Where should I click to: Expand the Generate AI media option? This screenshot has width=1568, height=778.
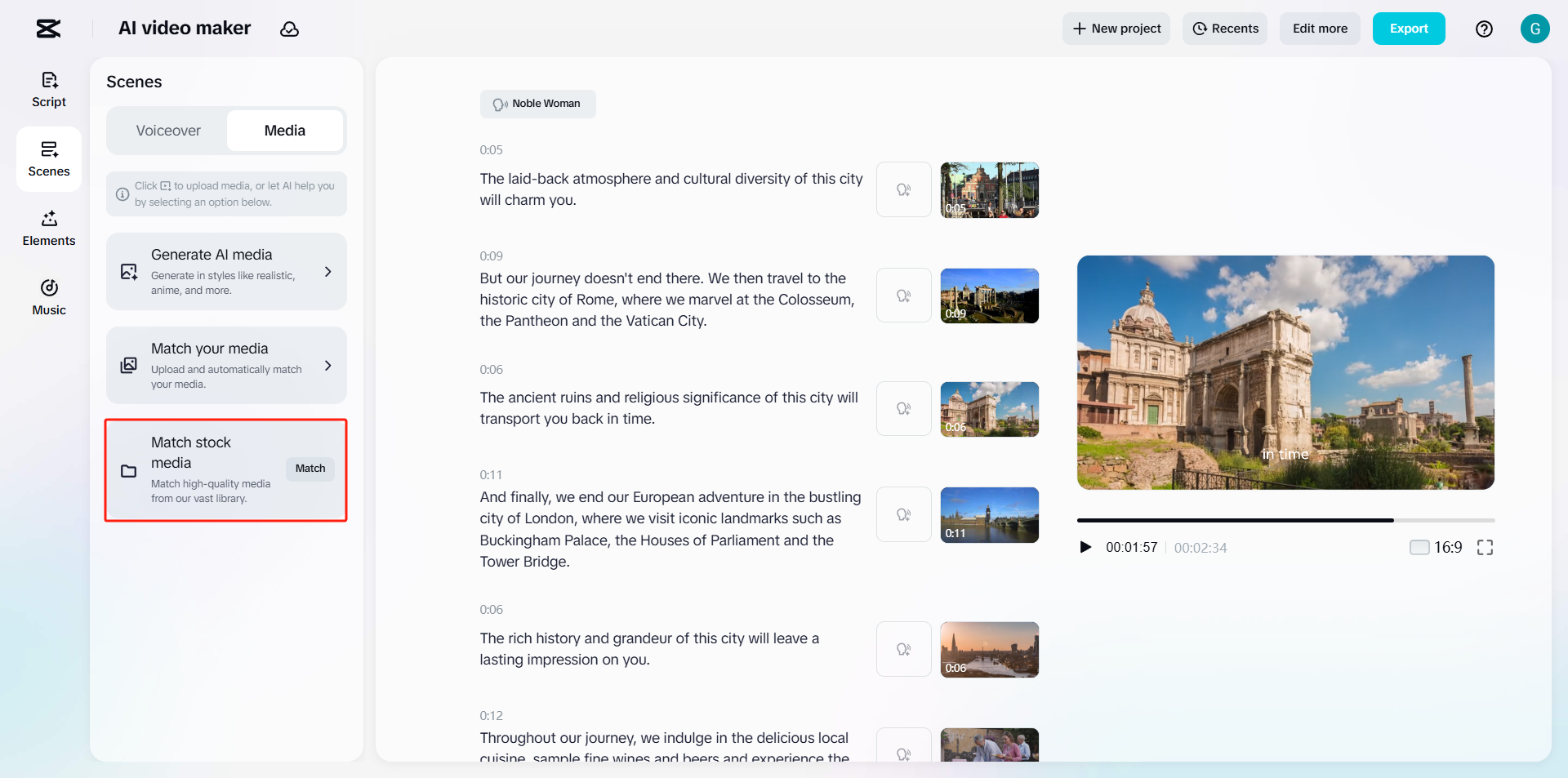(x=328, y=272)
